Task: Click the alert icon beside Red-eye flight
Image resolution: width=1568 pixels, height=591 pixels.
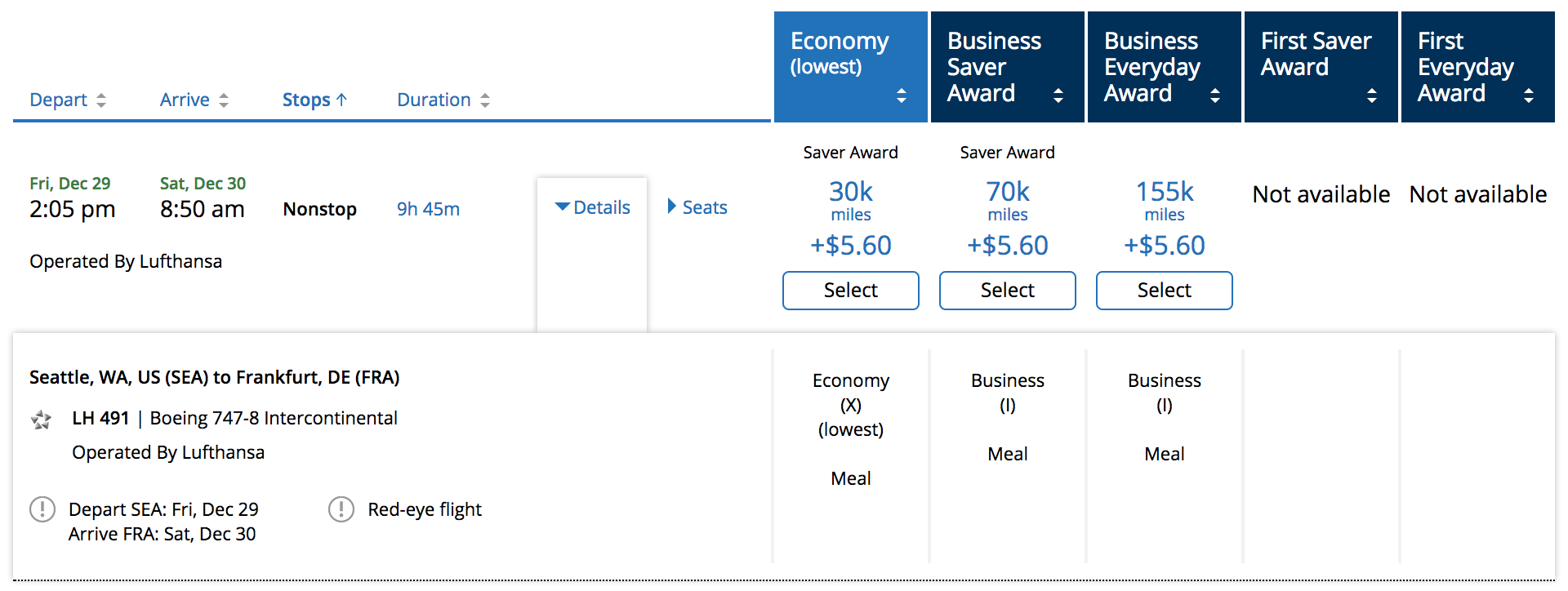Action: pyautogui.click(x=341, y=509)
